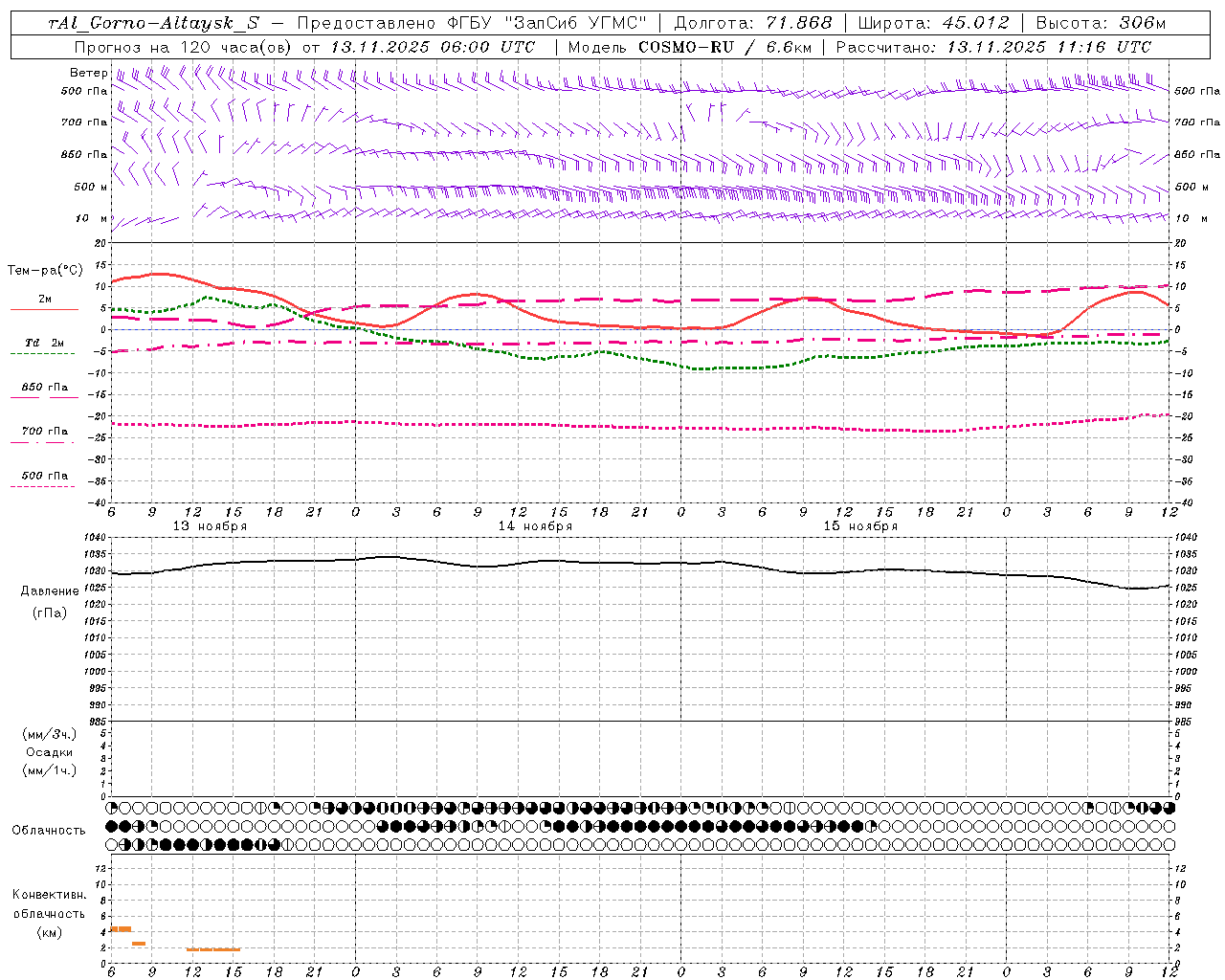
Task: Click the 500 м wind level label on left
Action: pyautogui.click(x=91, y=187)
